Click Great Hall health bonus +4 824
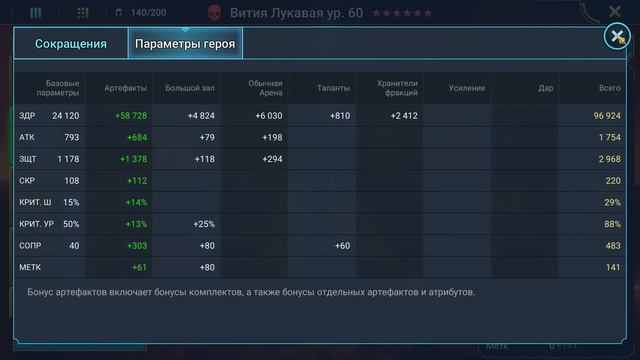This screenshot has height=360, width=640. (201, 116)
